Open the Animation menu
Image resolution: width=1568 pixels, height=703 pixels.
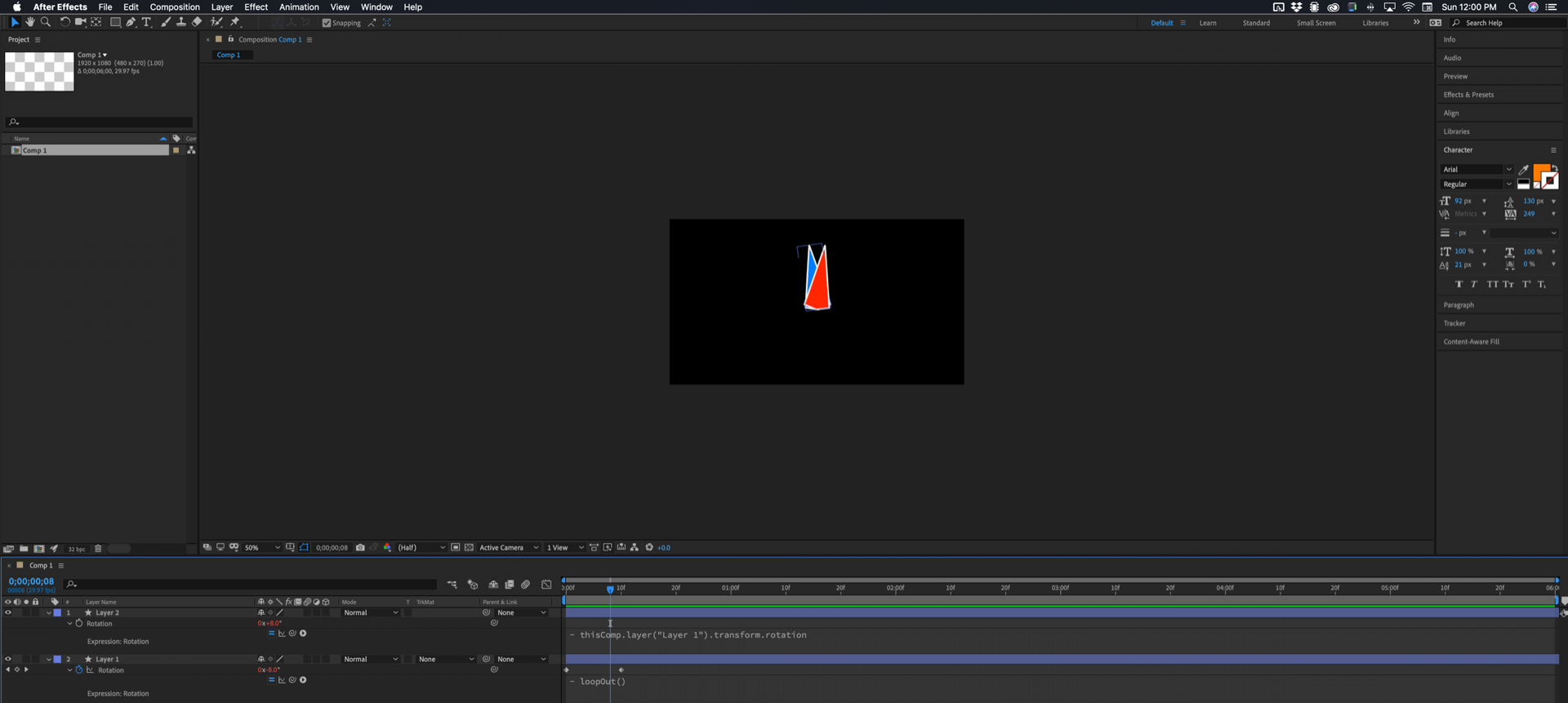tap(299, 7)
